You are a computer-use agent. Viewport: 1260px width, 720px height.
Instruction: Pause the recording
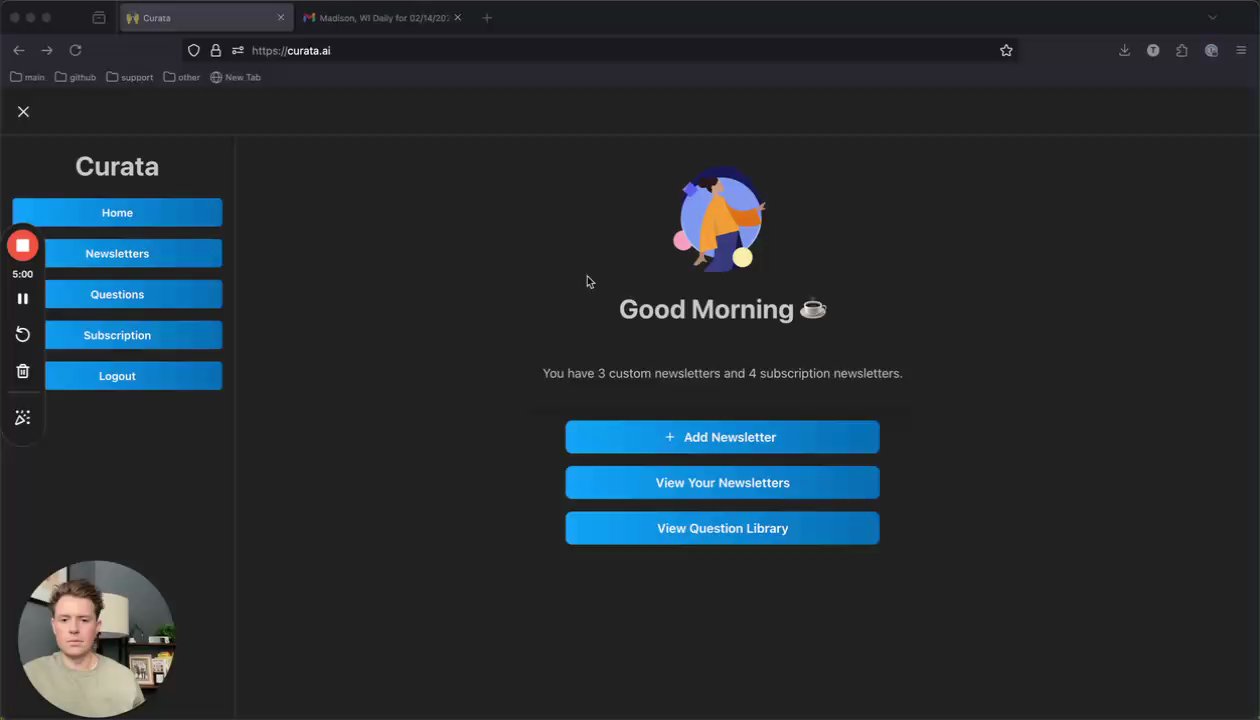(x=22, y=298)
